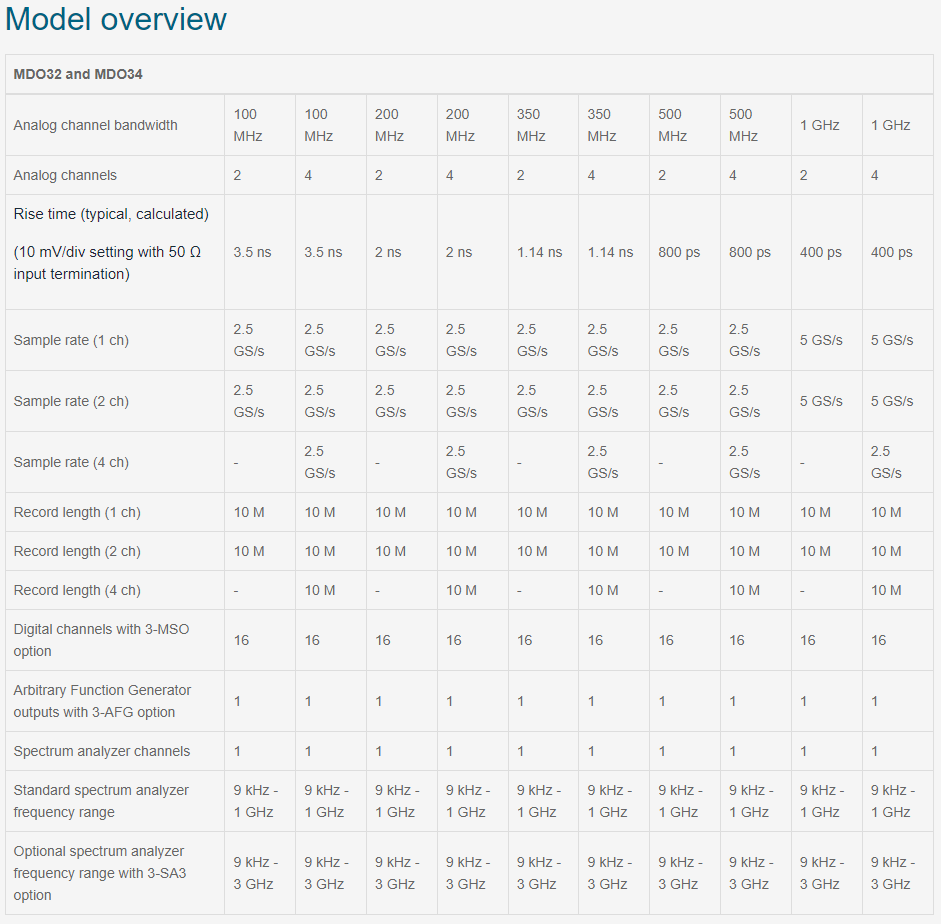The height and width of the screenshot is (924, 941).
Task: Click "2.5 GS/s" in Sample rate (4 ch), 350 MHz column
Action: pyautogui.click(x=603, y=463)
